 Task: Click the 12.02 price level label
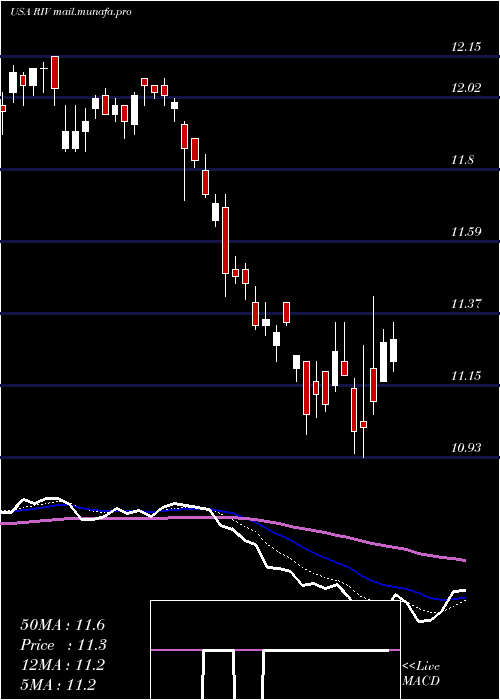(466, 88)
